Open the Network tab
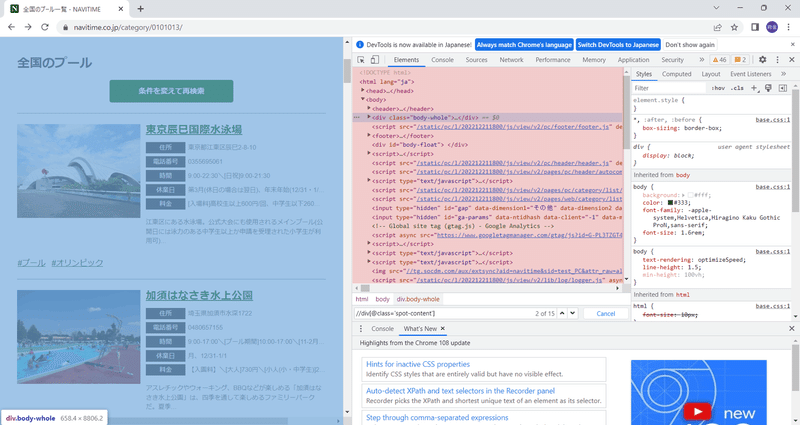Viewport: 800px width, 425px height. [511, 60]
